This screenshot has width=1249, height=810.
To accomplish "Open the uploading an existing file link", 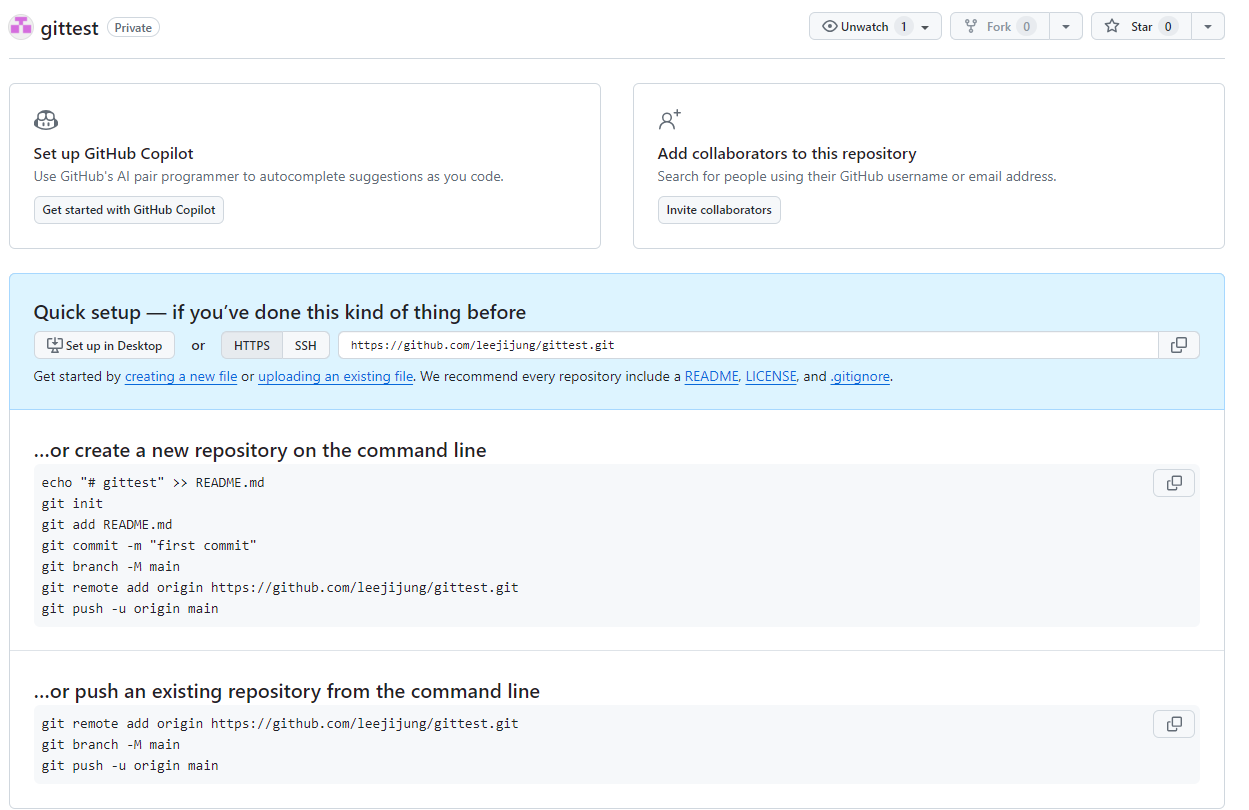I will (336, 377).
